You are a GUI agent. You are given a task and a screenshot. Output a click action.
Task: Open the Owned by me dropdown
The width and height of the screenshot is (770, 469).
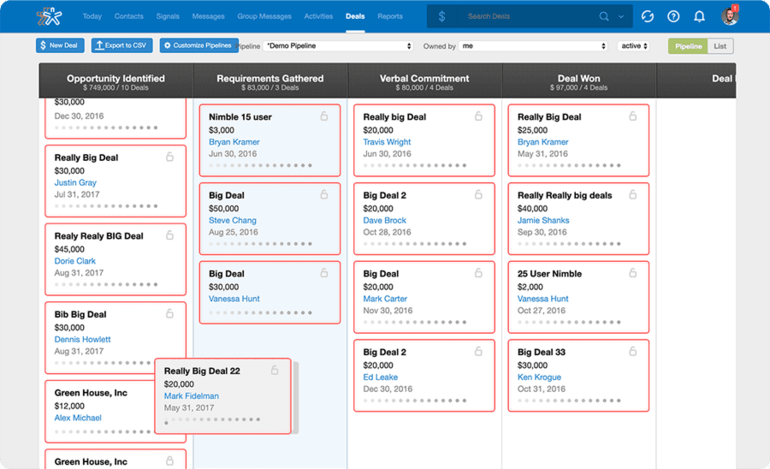533,46
